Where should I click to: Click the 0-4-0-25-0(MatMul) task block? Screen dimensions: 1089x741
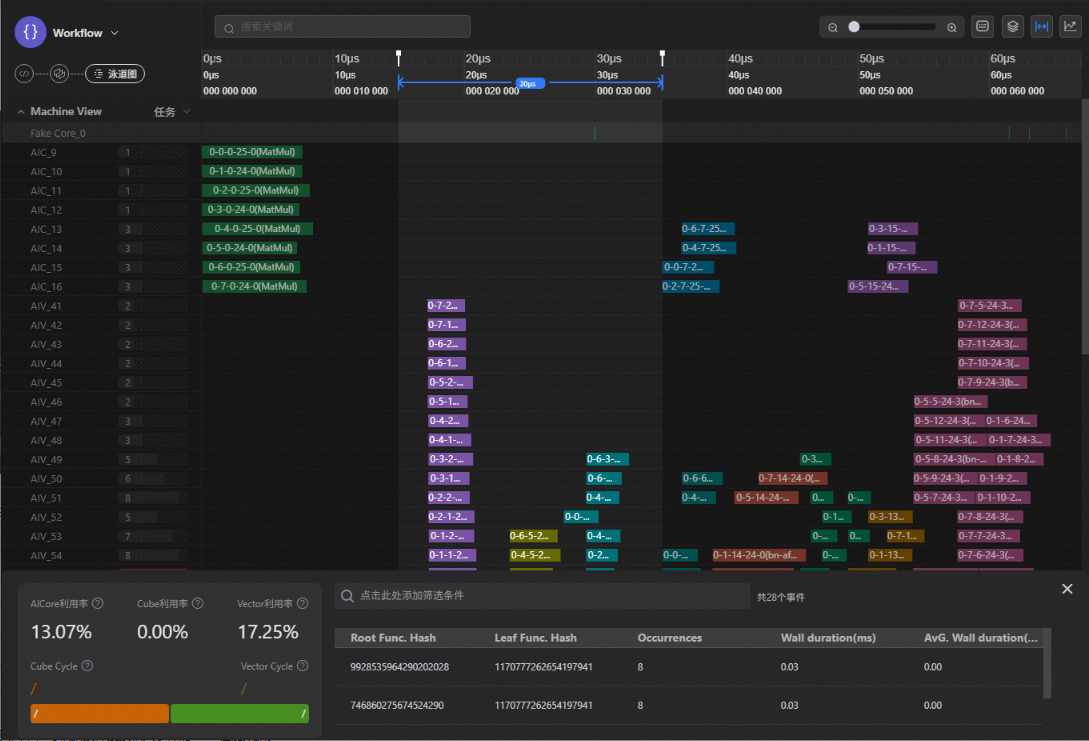pos(257,229)
